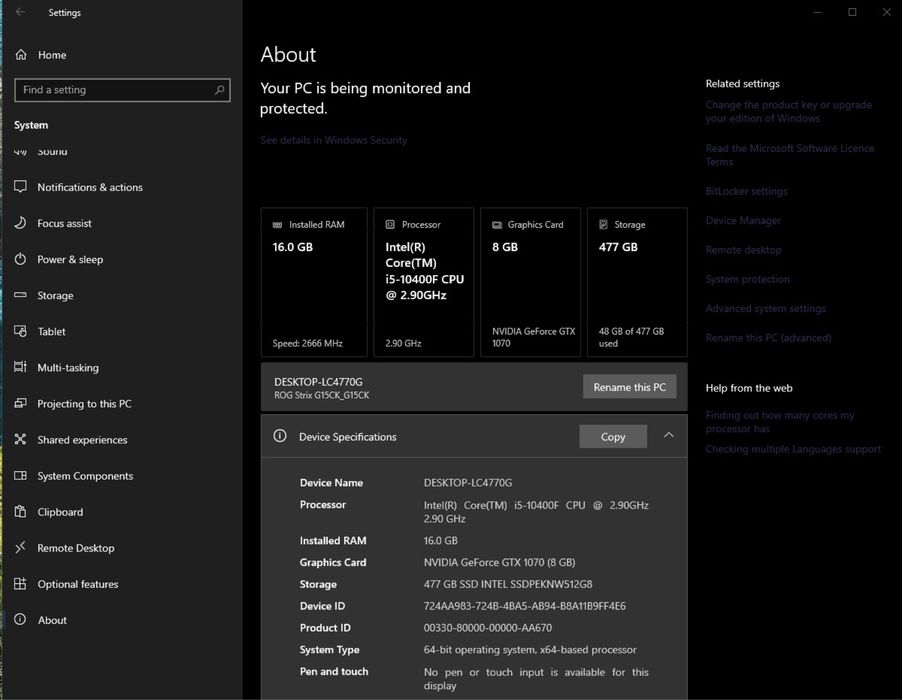Click the Focus assist moon icon
Screen dimensions: 902x700
[21, 223]
